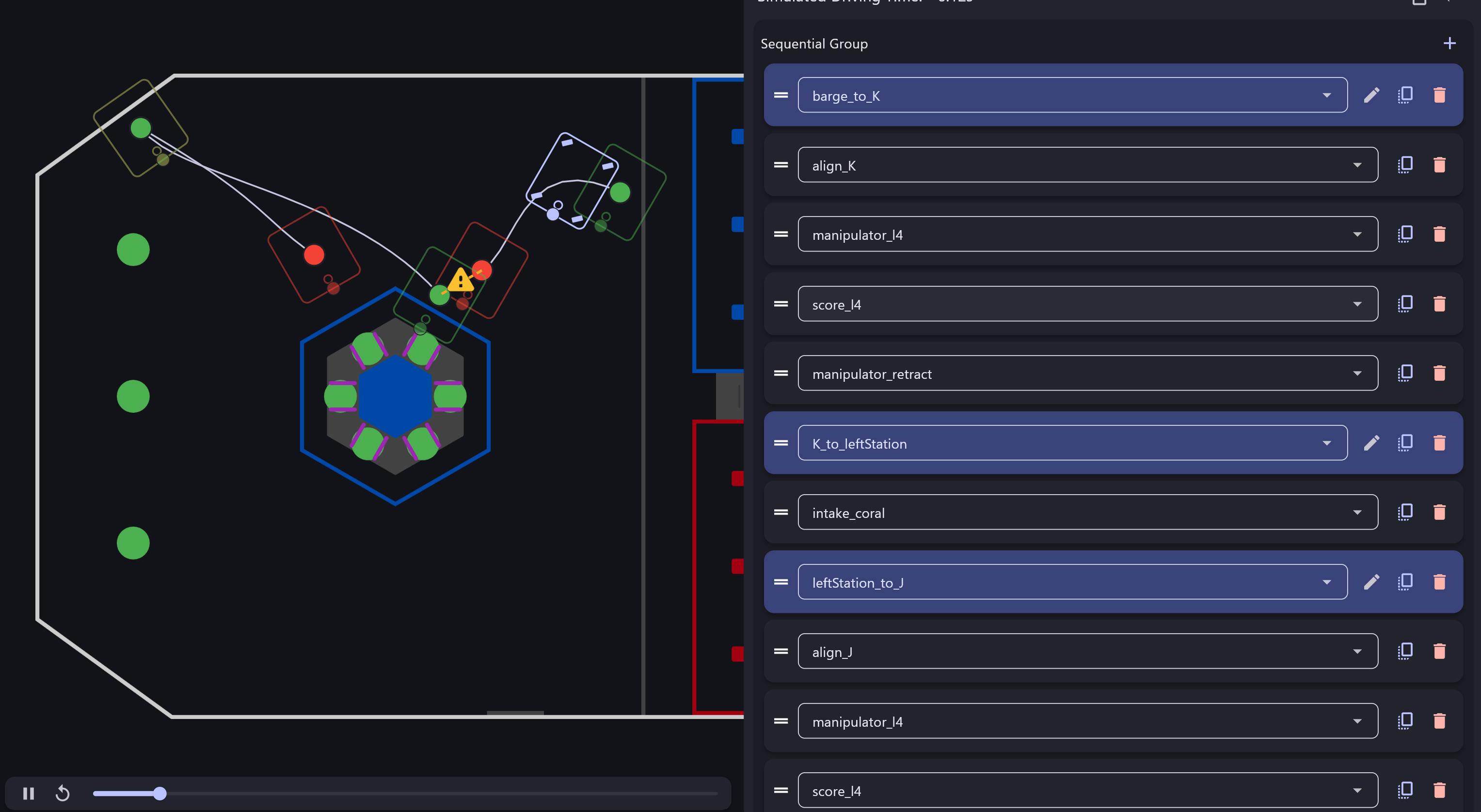Delete the first manipulator_l4 command

(1439, 234)
